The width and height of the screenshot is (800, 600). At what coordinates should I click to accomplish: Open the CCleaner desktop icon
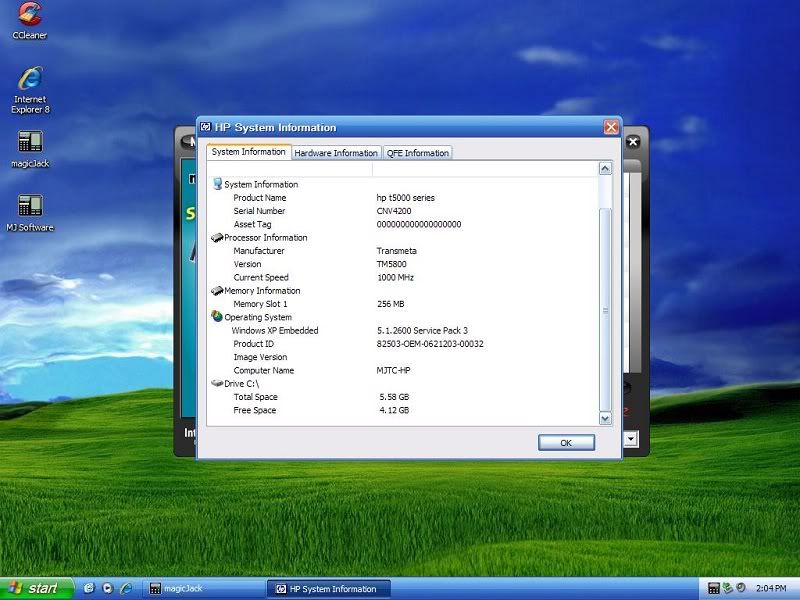point(29,15)
